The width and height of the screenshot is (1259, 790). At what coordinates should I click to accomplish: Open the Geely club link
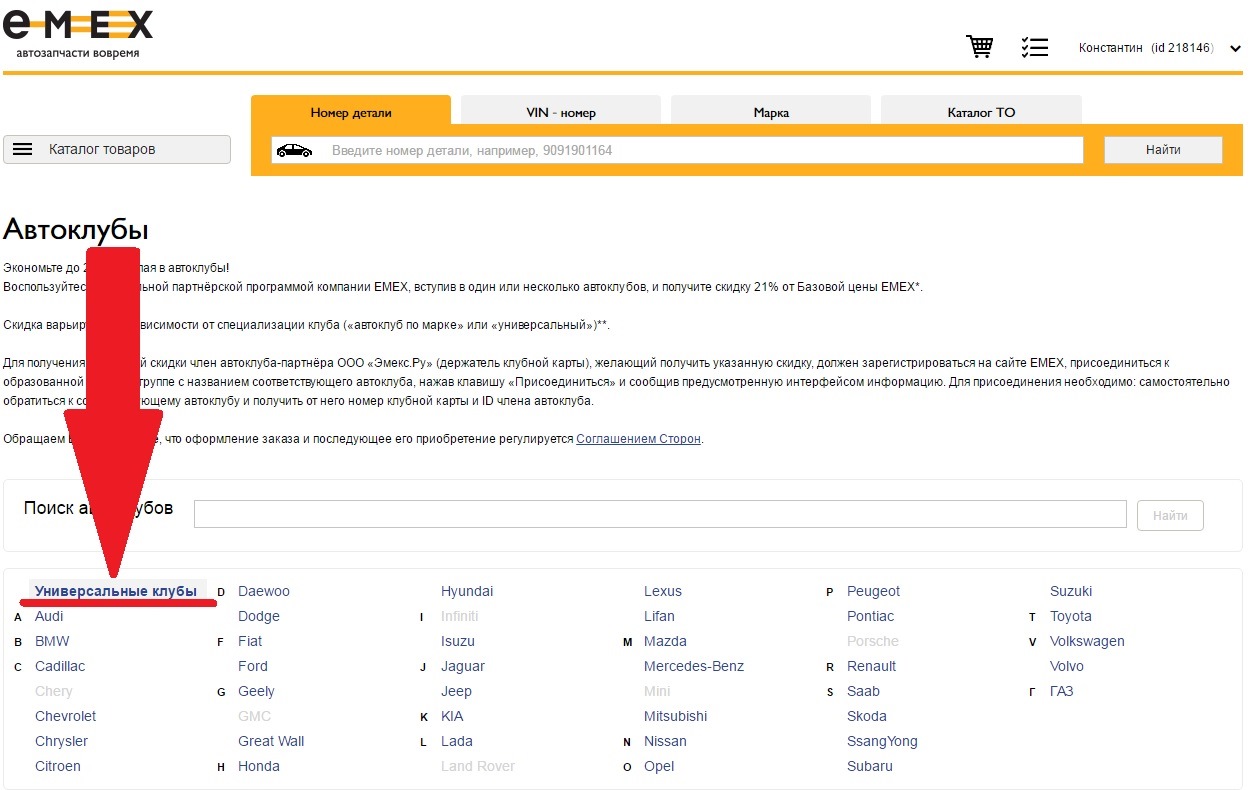256,691
